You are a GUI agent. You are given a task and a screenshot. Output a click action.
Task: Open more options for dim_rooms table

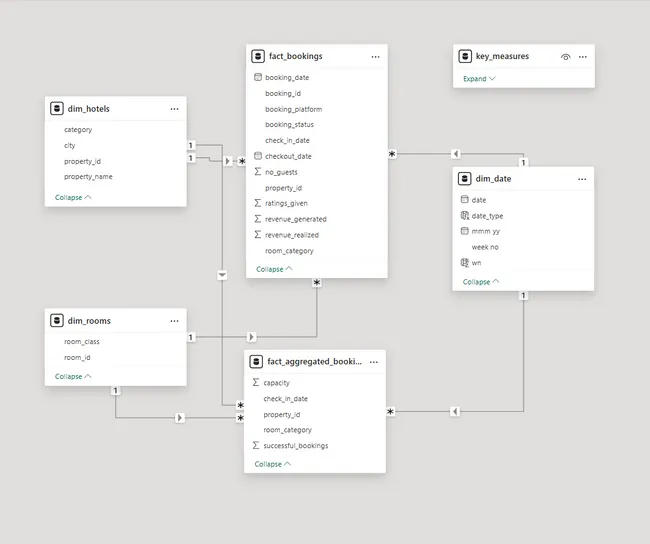click(x=175, y=321)
